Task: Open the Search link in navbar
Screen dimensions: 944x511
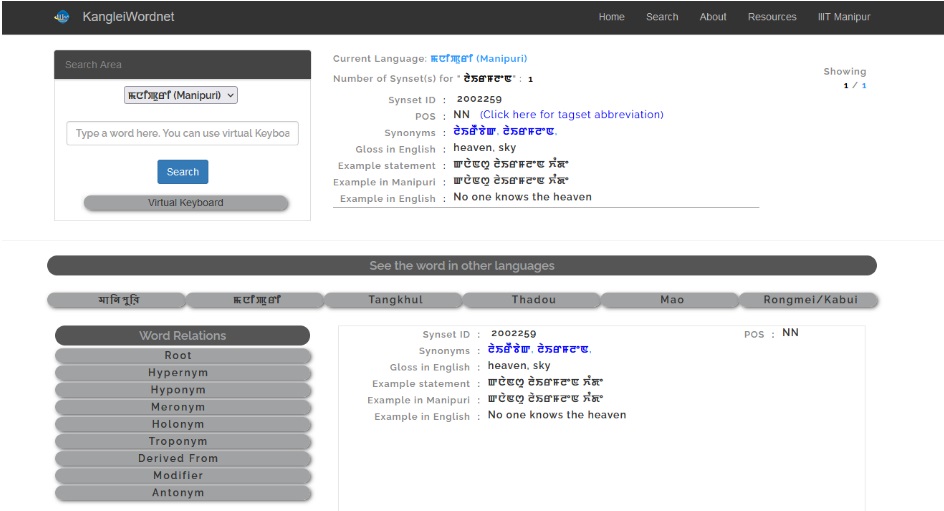Action: (661, 17)
